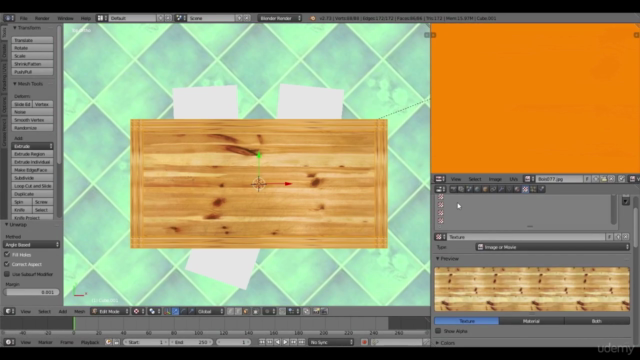Open the Modifiers wrench tab icon
The image size is (640, 360).
coord(501,189)
